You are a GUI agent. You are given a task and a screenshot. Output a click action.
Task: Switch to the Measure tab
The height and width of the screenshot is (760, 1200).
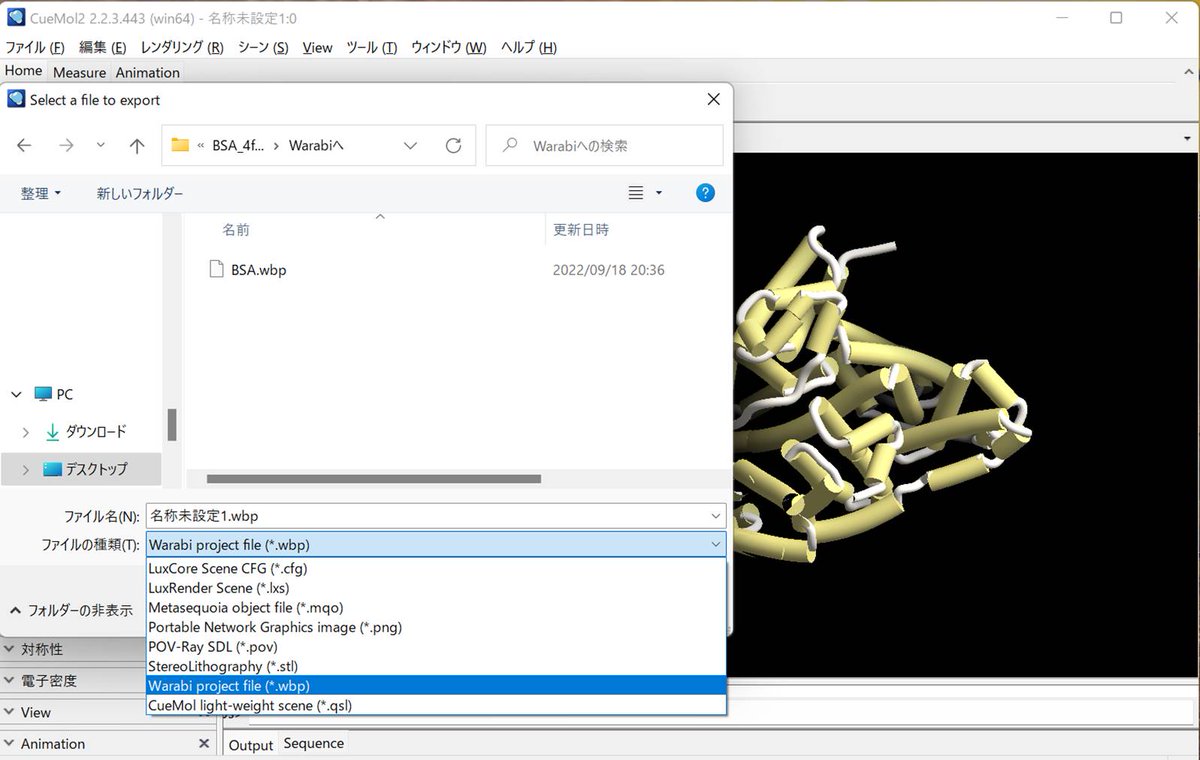click(x=79, y=72)
